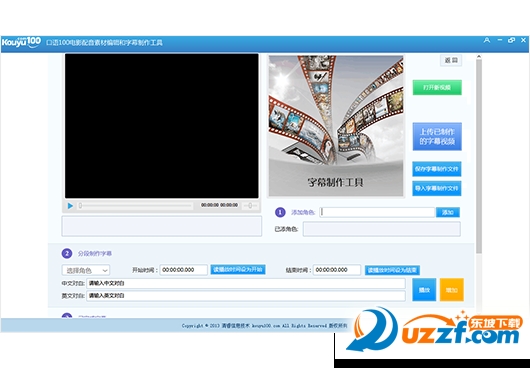This screenshot has width=530, height=368.
Task: Click 导入字幕制作文件 button
Action: coord(437,189)
